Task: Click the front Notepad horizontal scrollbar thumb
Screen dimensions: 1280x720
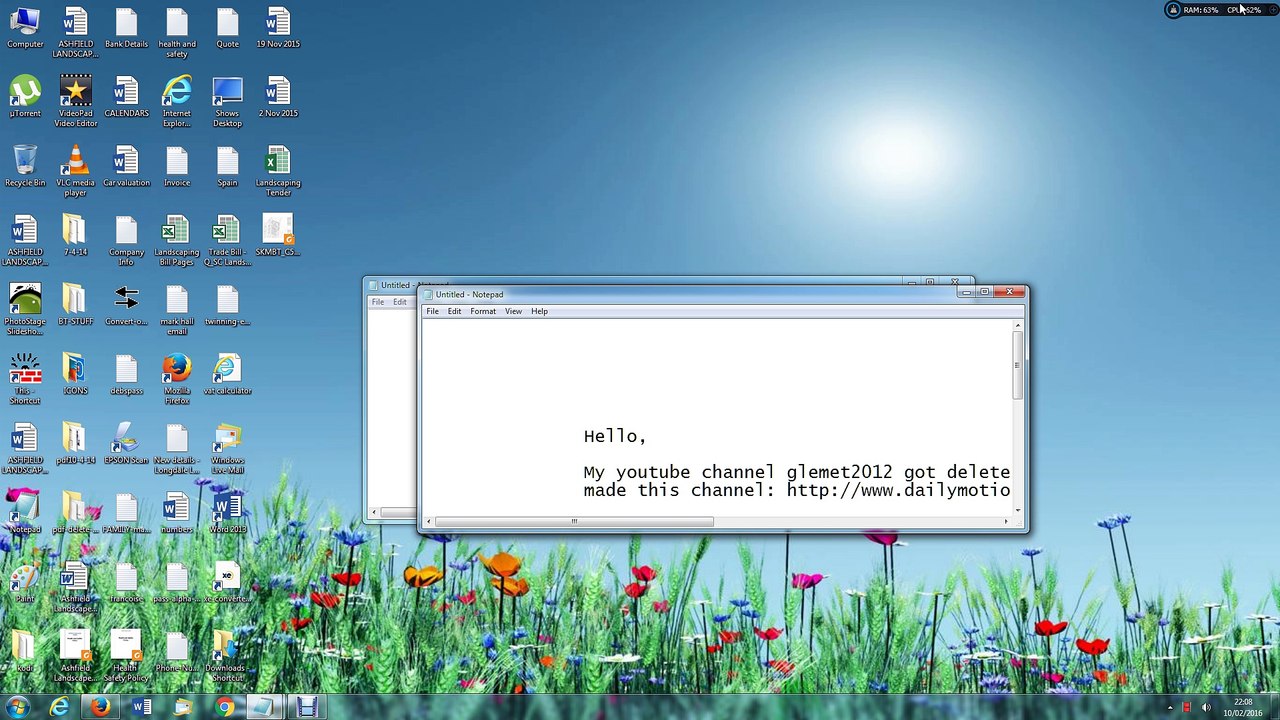Action: point(574,521)
